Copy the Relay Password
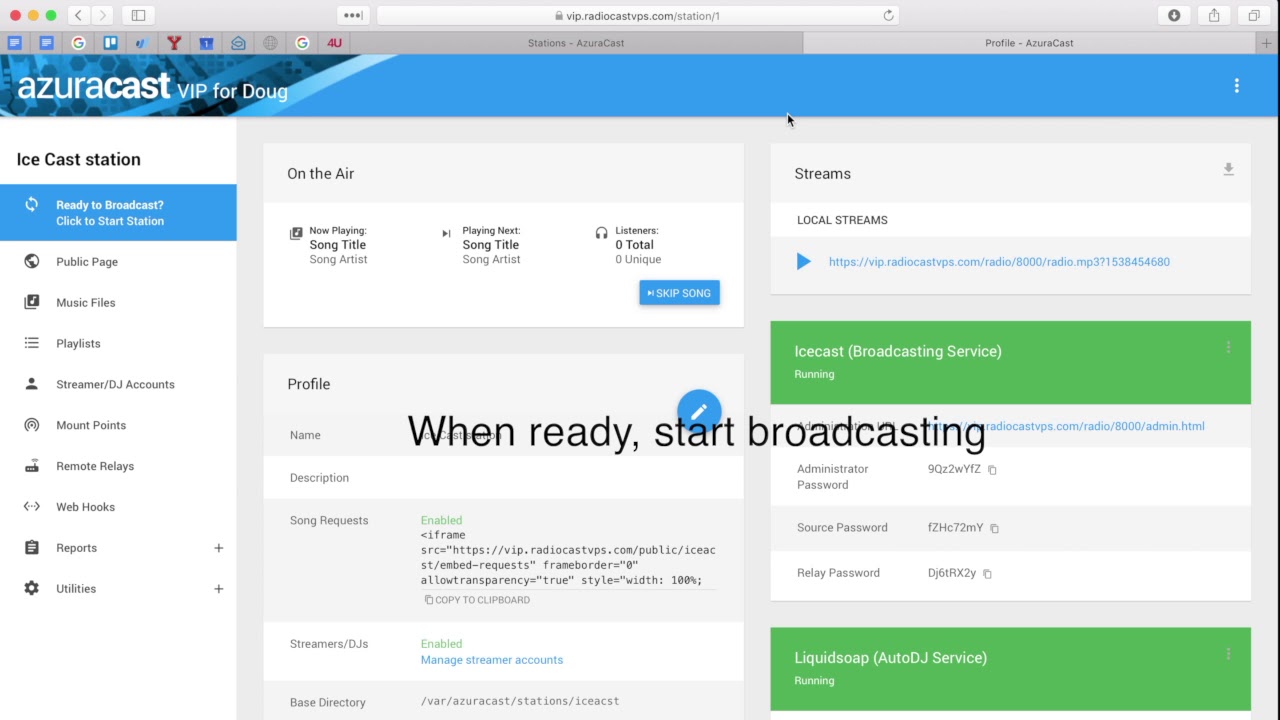 (x=987, y=574)
